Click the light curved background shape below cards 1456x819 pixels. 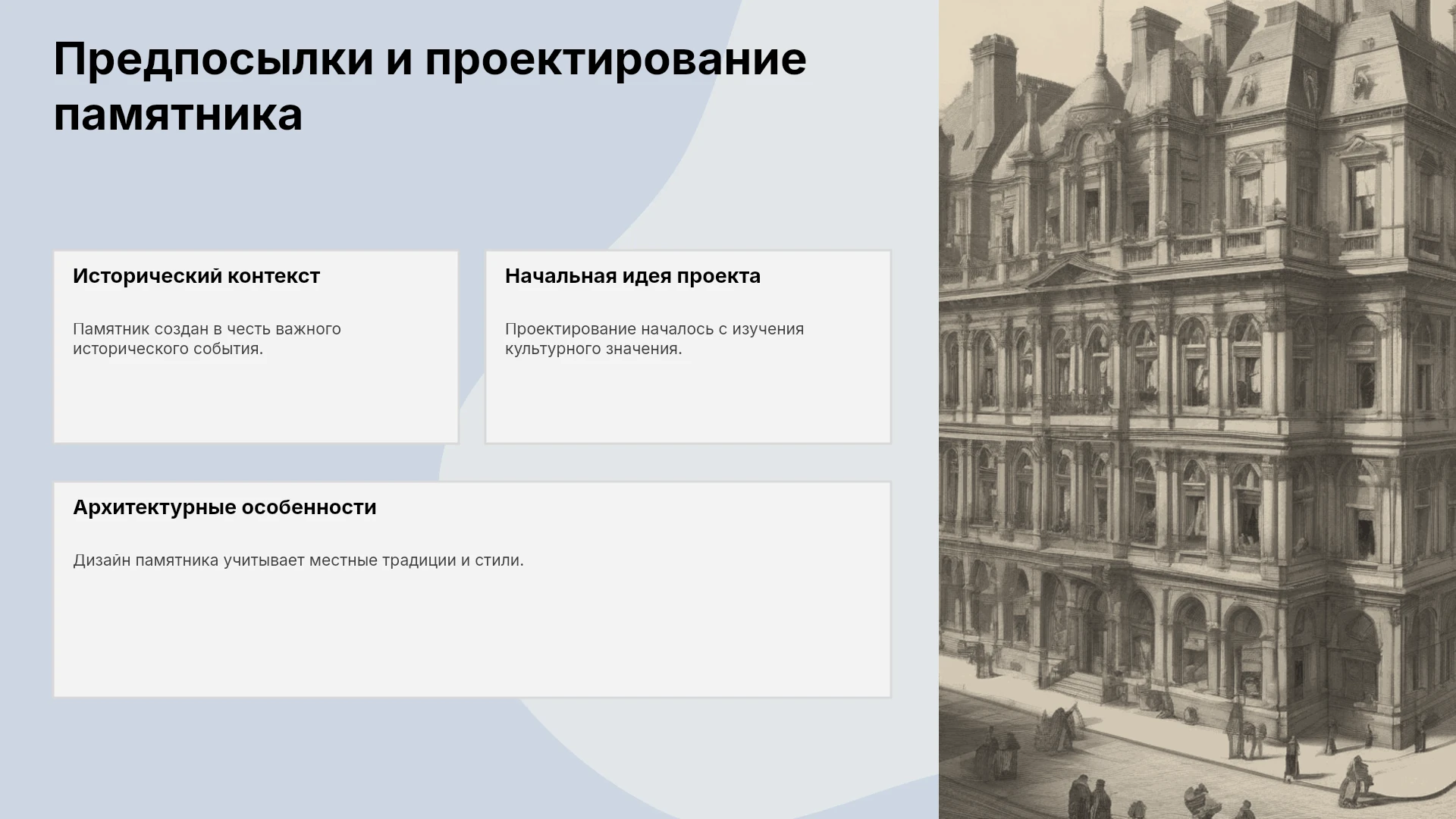click(x=682, y=758)
